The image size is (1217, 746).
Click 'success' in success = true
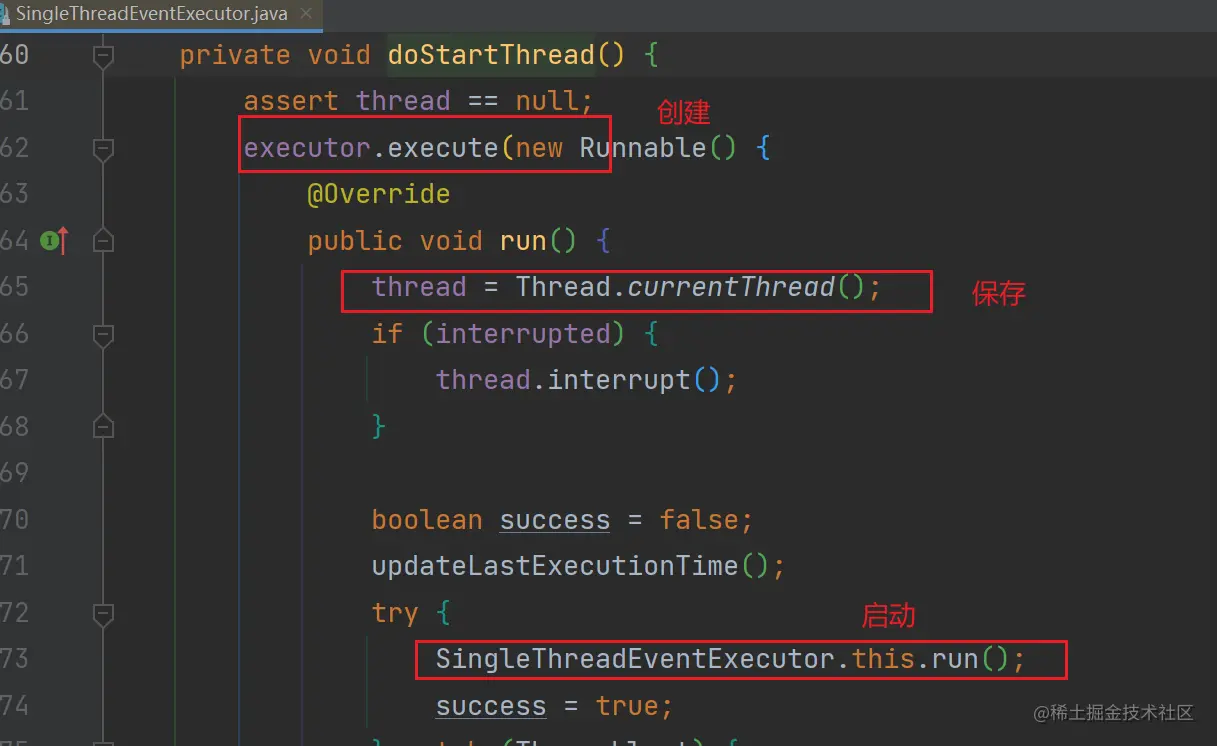(491, 706)
